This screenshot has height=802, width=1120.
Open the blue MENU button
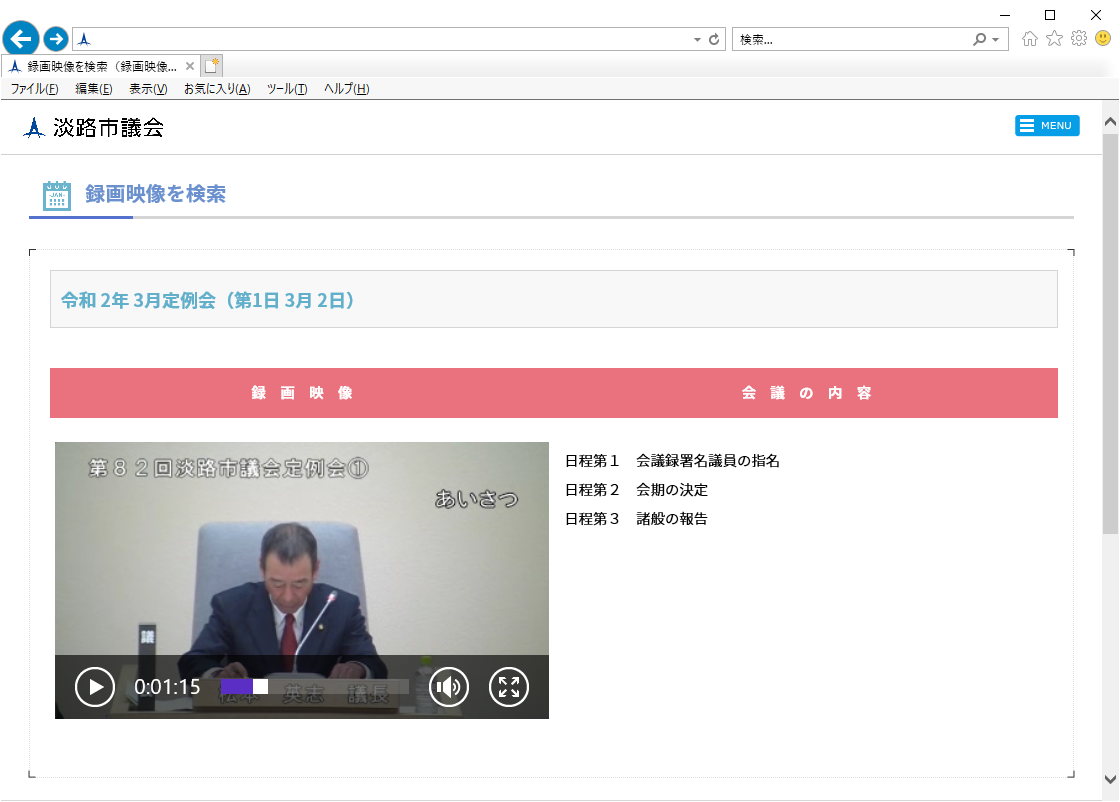1047,126
